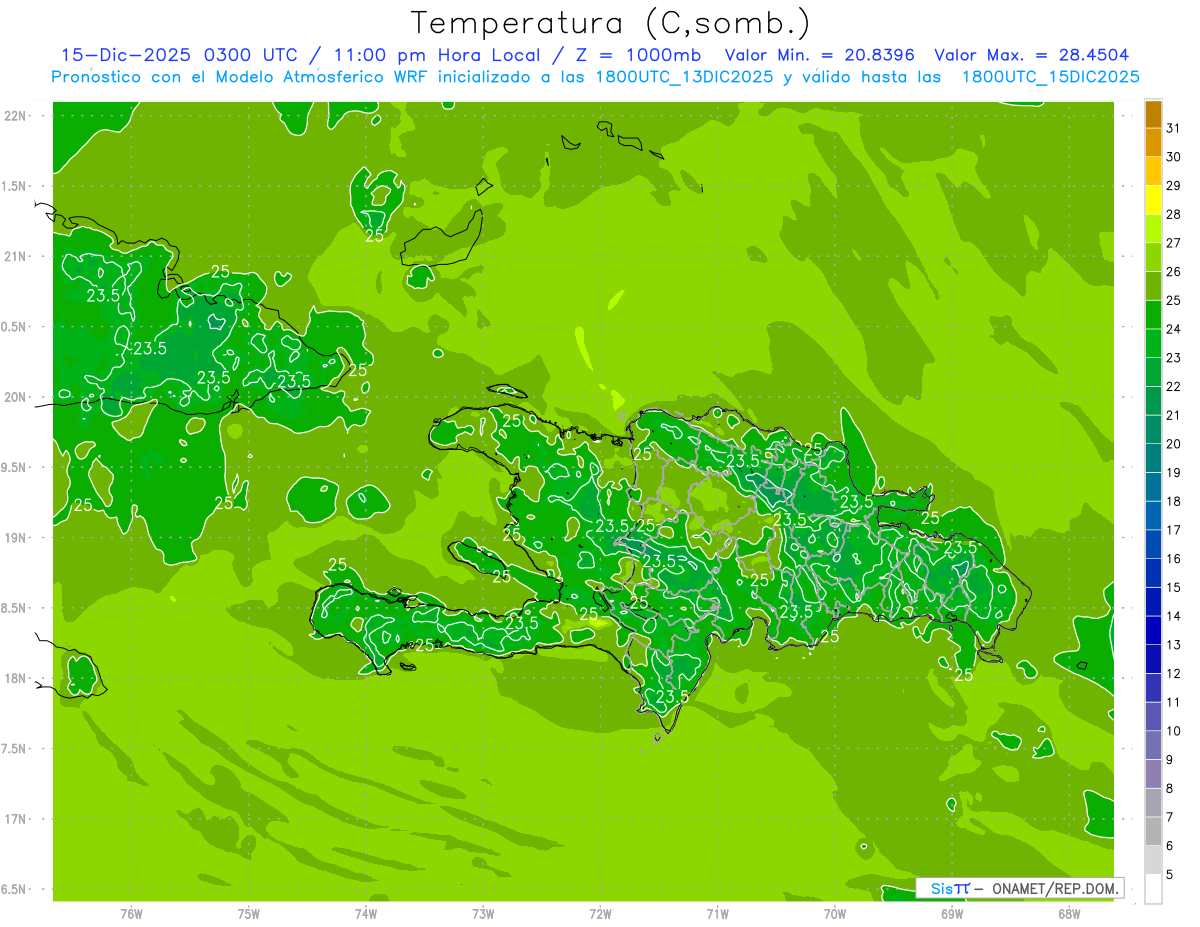The width and height of the screenshot is (1200, 927).
Task: Click the '29' value on the color legend
Action: [1173, 185]
